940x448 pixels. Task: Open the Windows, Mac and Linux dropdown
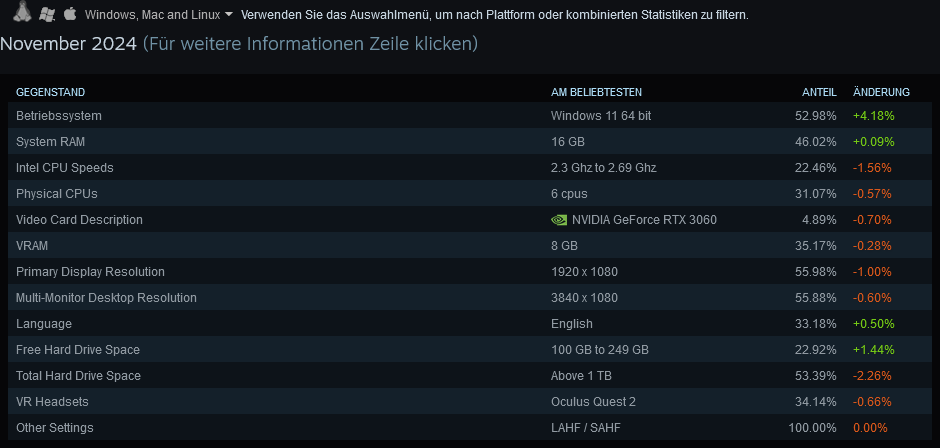pos(159,14)
